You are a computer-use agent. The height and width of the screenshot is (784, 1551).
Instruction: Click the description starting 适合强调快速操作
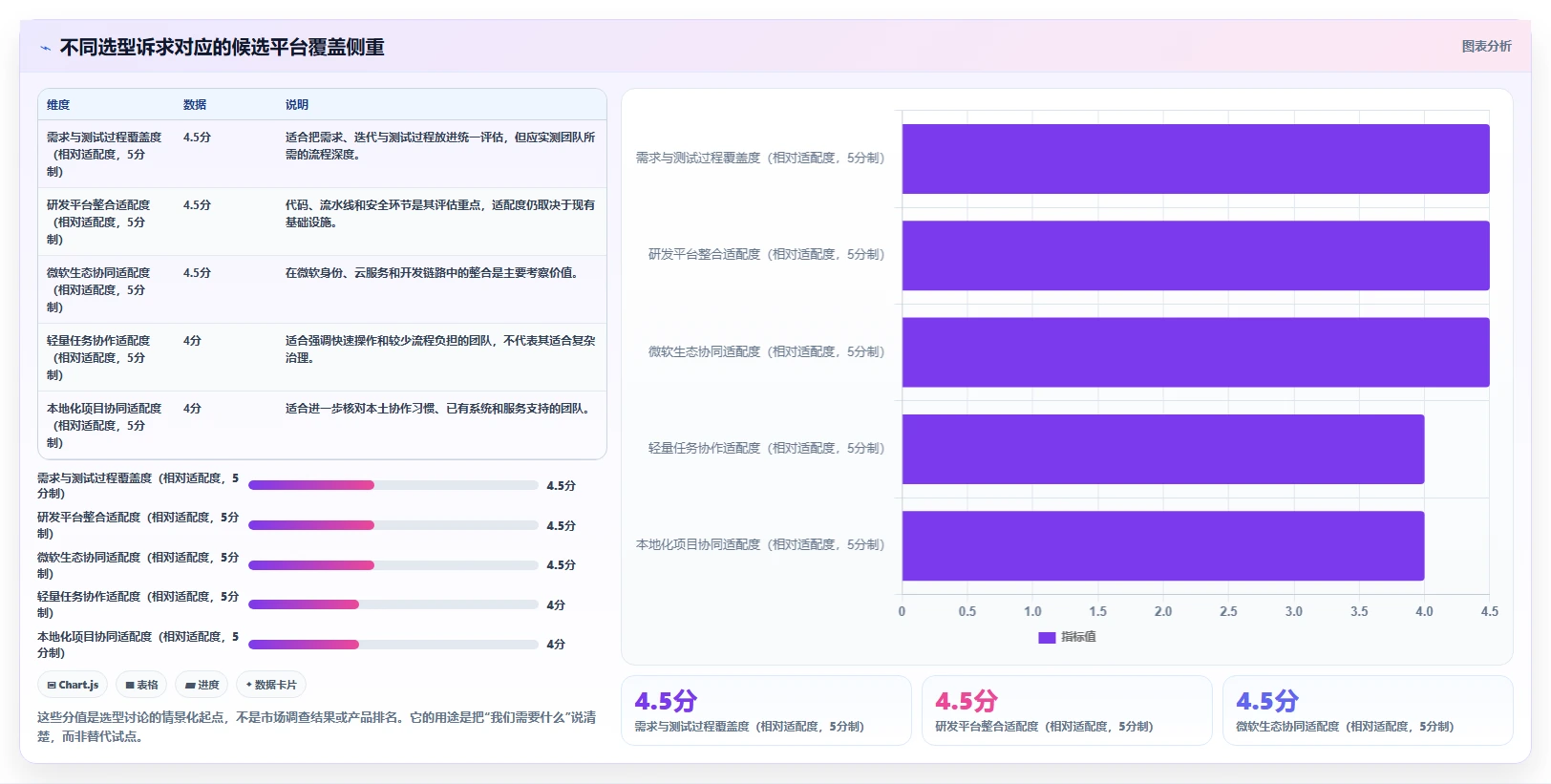click(x=440, y=350)
